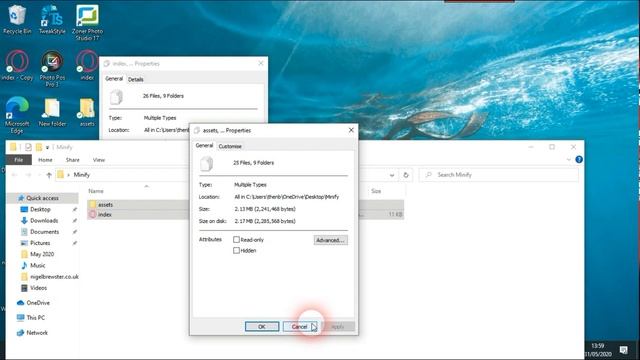Navigate back in File Explorer

click(x=14, y=175)
